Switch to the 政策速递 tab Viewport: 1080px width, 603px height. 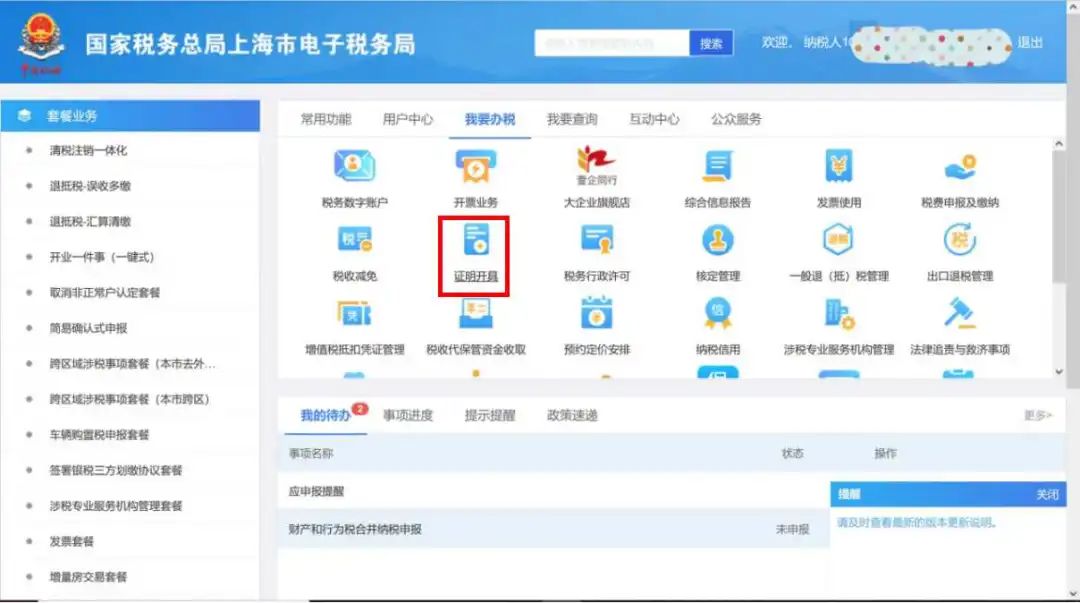tap(572, 416)
